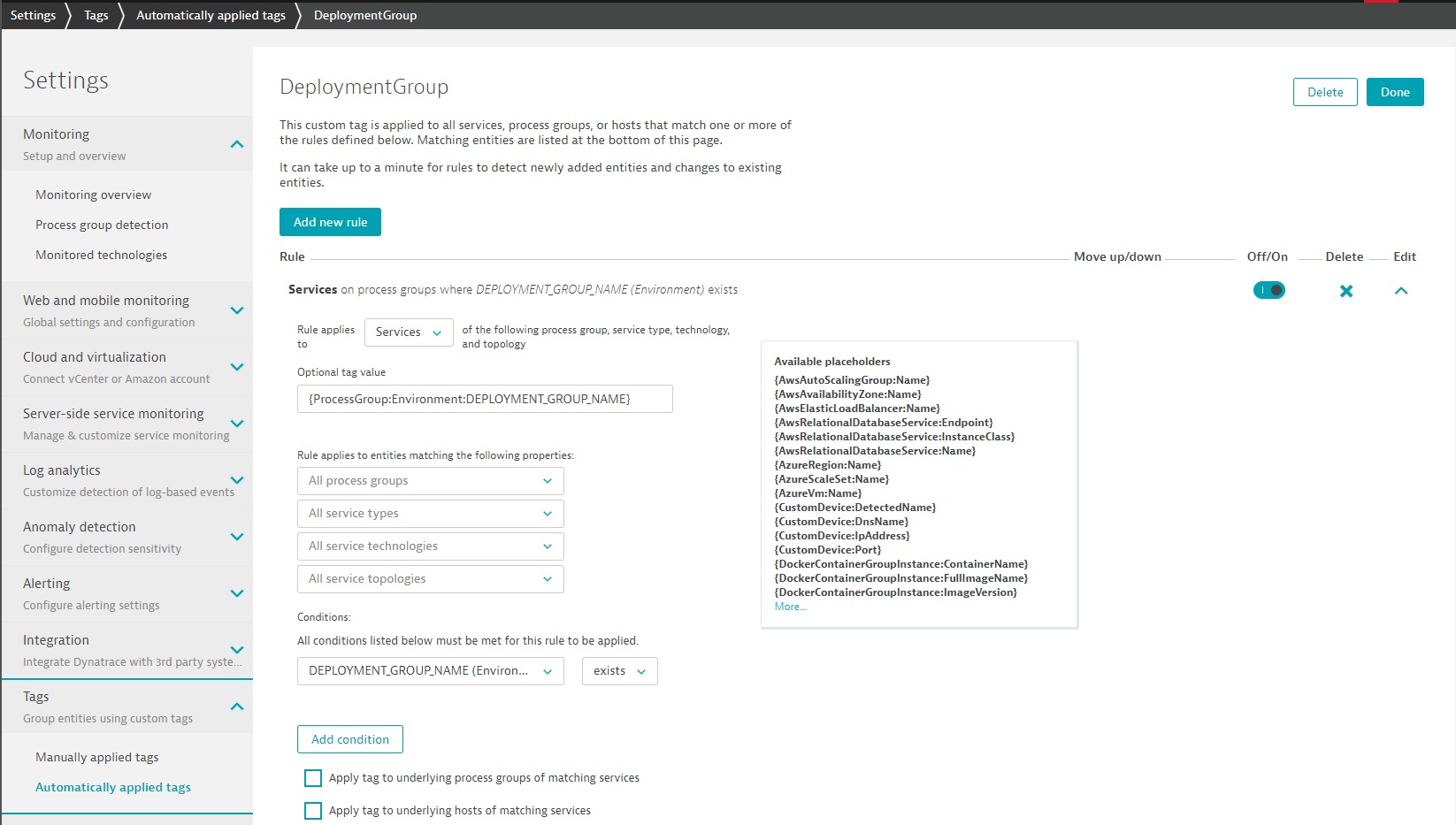
Task: Open Process group detection page
Action: click(x=102, y=225)
